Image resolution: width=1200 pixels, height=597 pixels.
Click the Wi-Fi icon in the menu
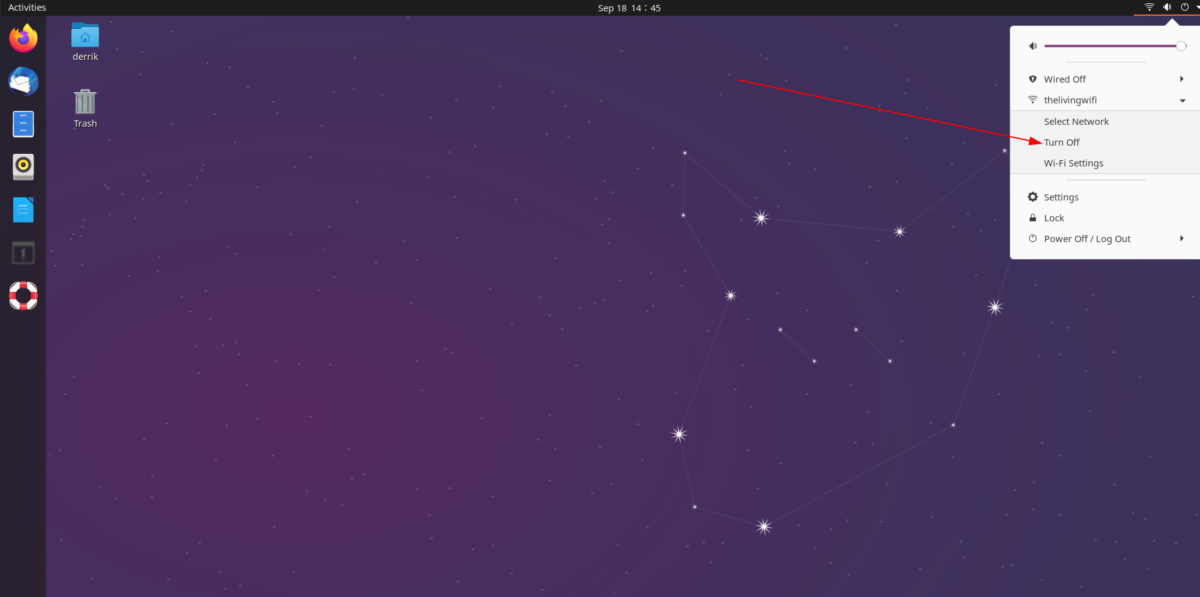pos(1032,99)
